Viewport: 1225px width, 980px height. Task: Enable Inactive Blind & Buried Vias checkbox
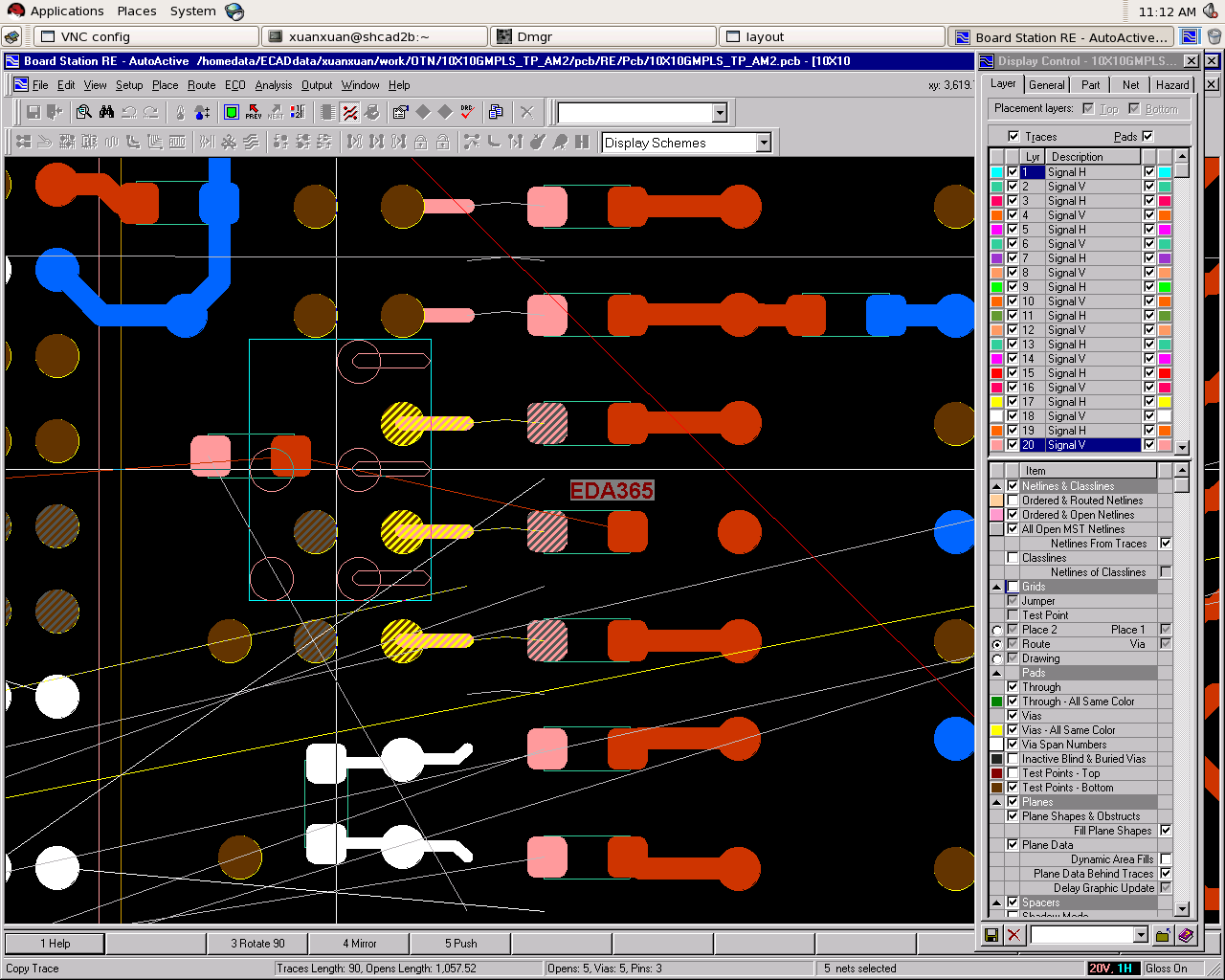point(1013,759)
